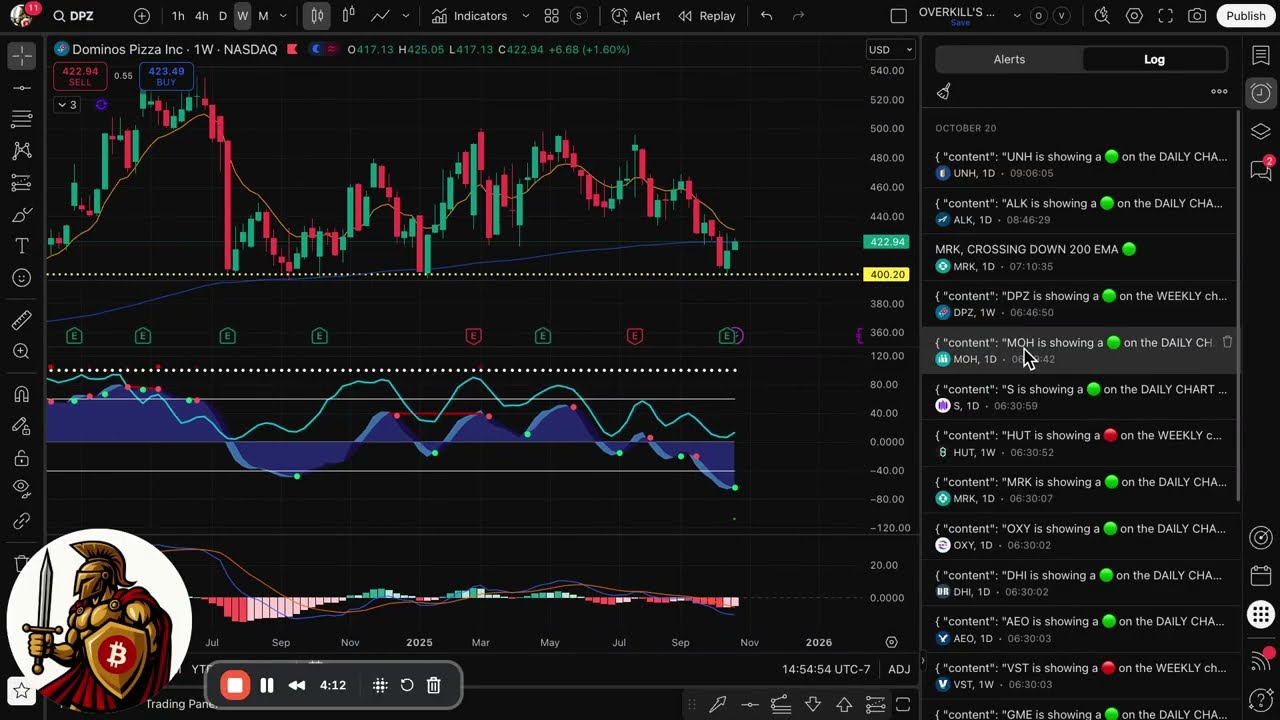
Task: Open symbol search showing DPZ
Action: click(x=74, y=16)
